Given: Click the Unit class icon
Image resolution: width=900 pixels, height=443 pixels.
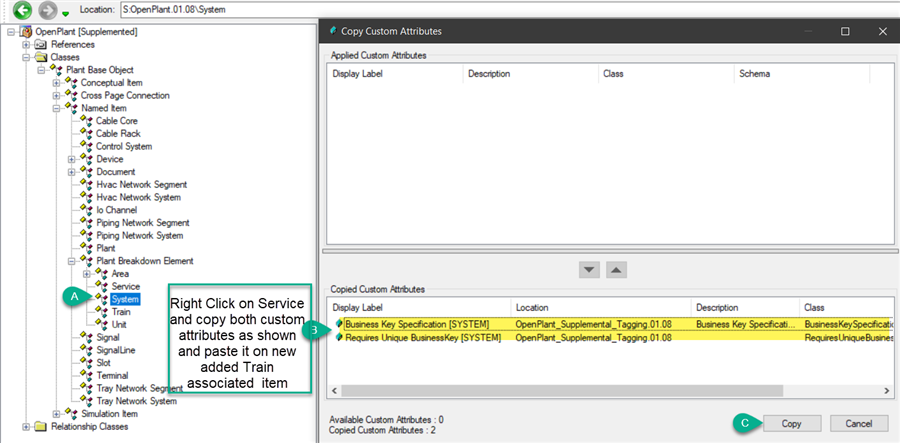Looking at the screenshot, I should [x=102, y=324].
